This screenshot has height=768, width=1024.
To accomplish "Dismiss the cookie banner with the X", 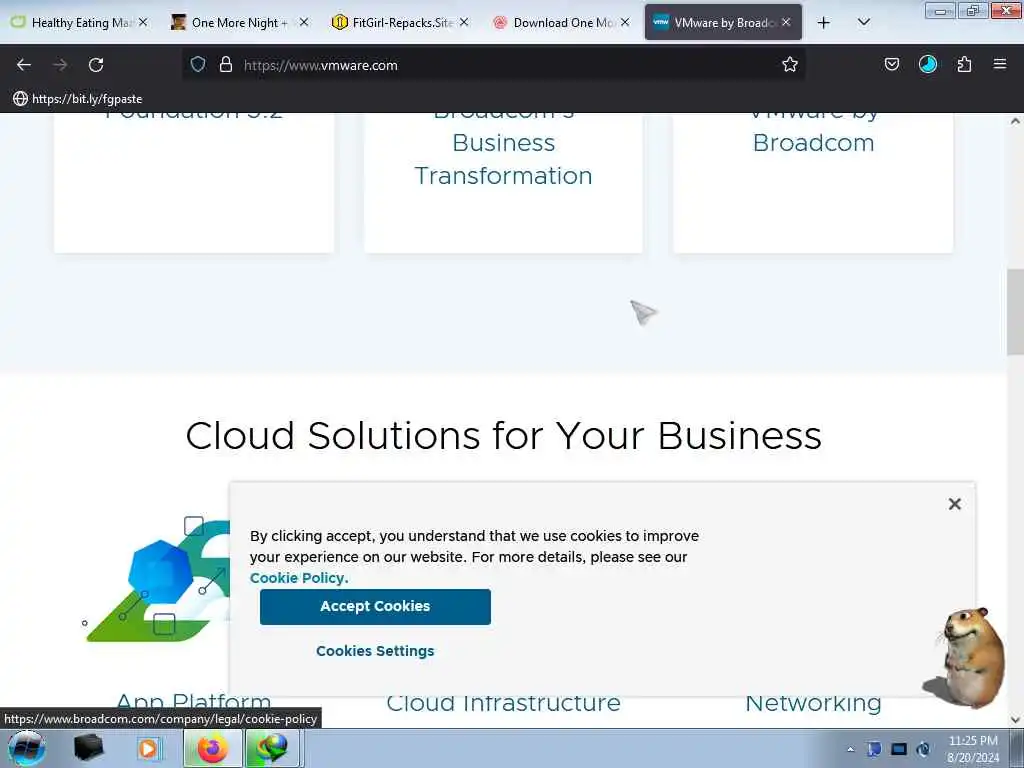I will coord(954,504).
